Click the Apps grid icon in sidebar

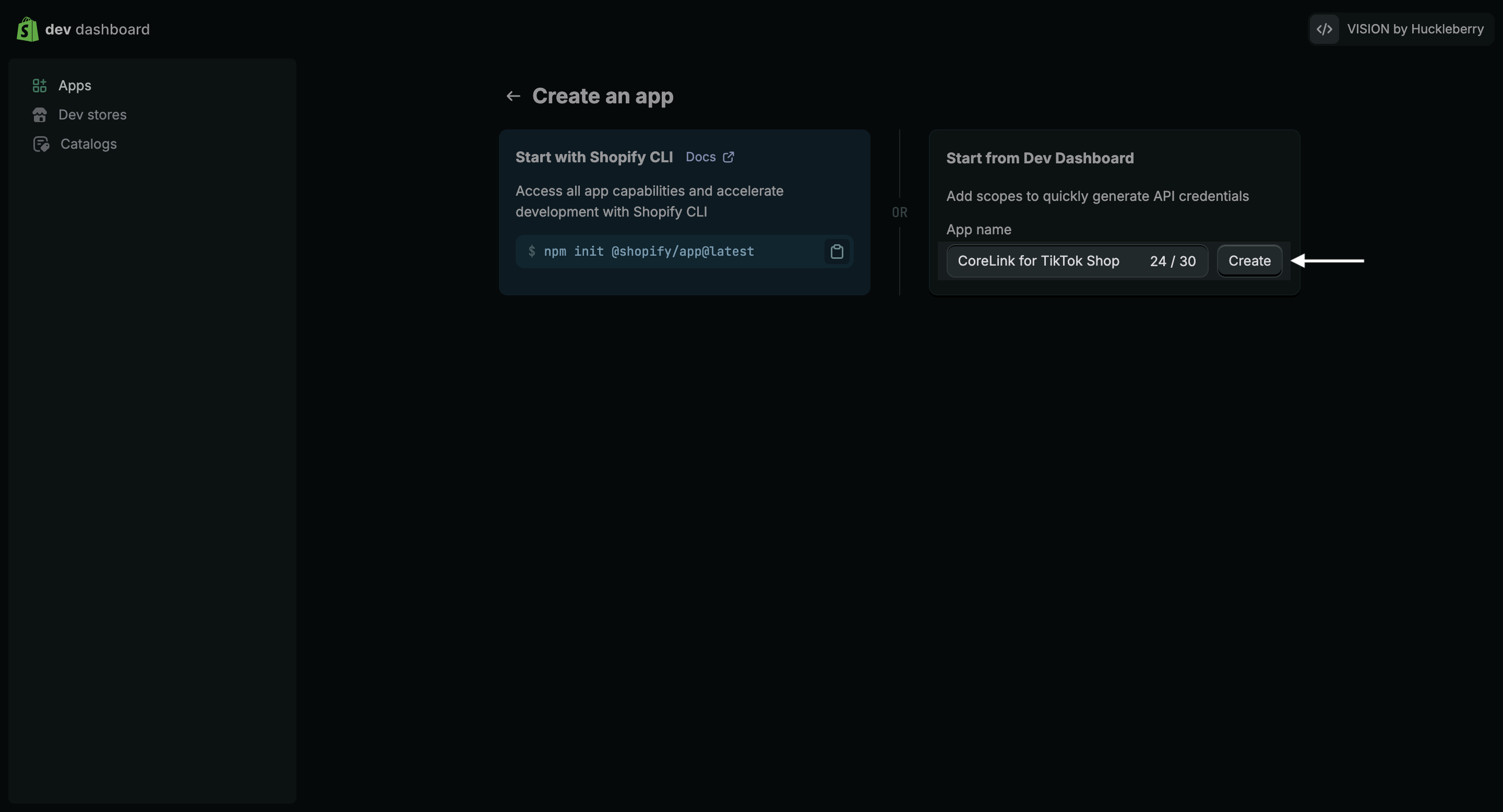[40, 86]
